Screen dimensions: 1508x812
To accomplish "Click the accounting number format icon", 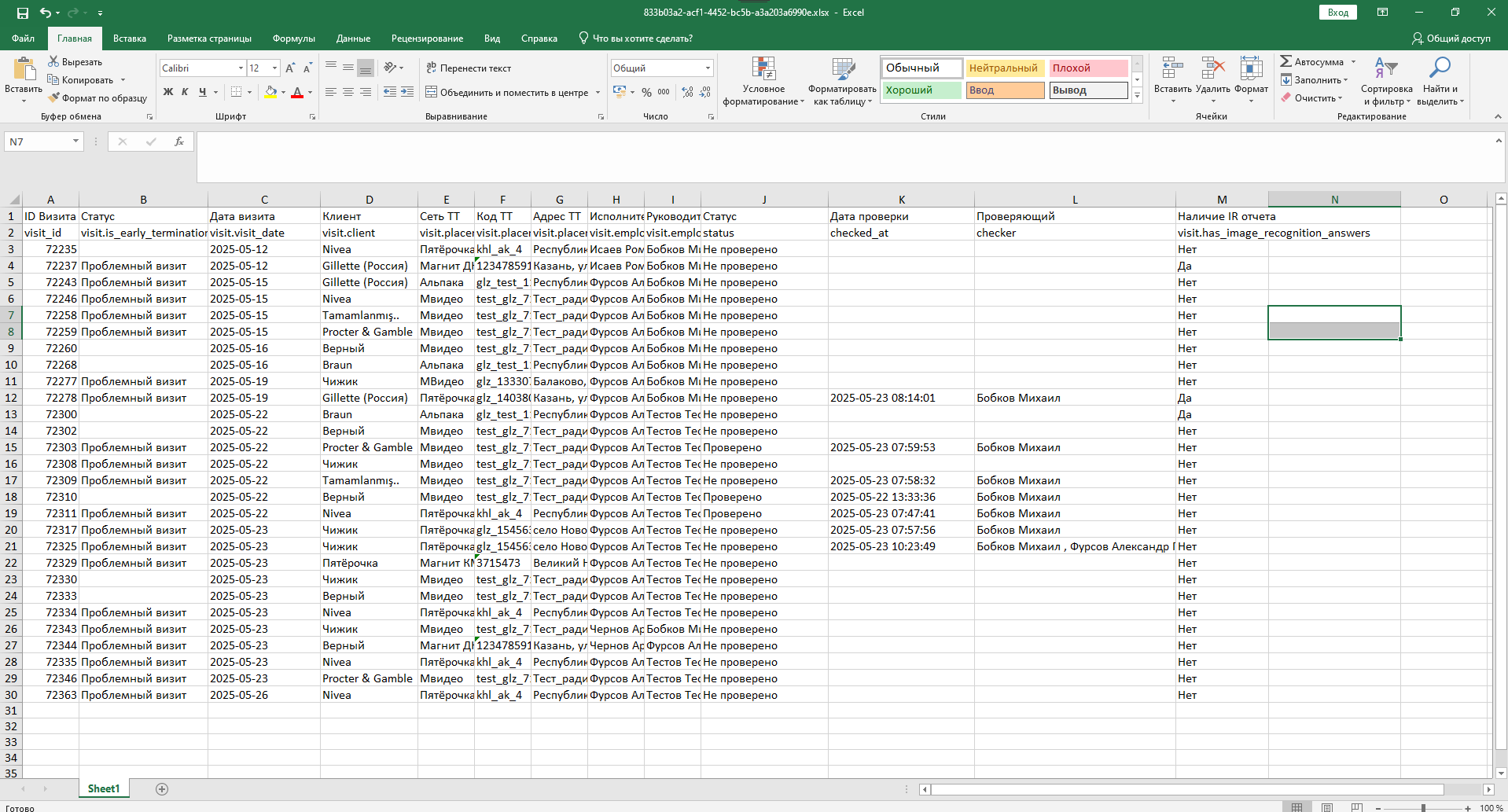I will click(620, 92).
